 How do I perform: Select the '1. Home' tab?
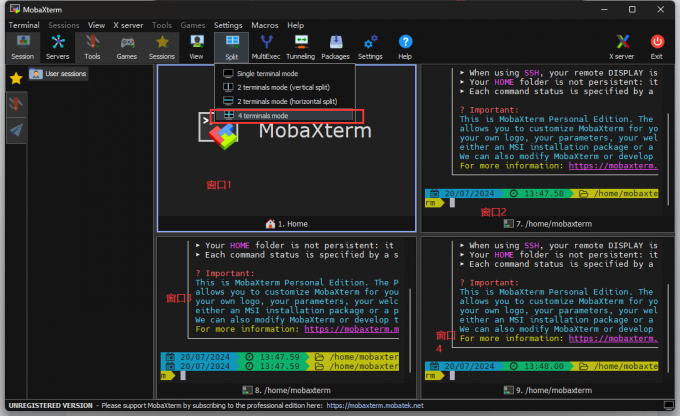coord(287,224)
